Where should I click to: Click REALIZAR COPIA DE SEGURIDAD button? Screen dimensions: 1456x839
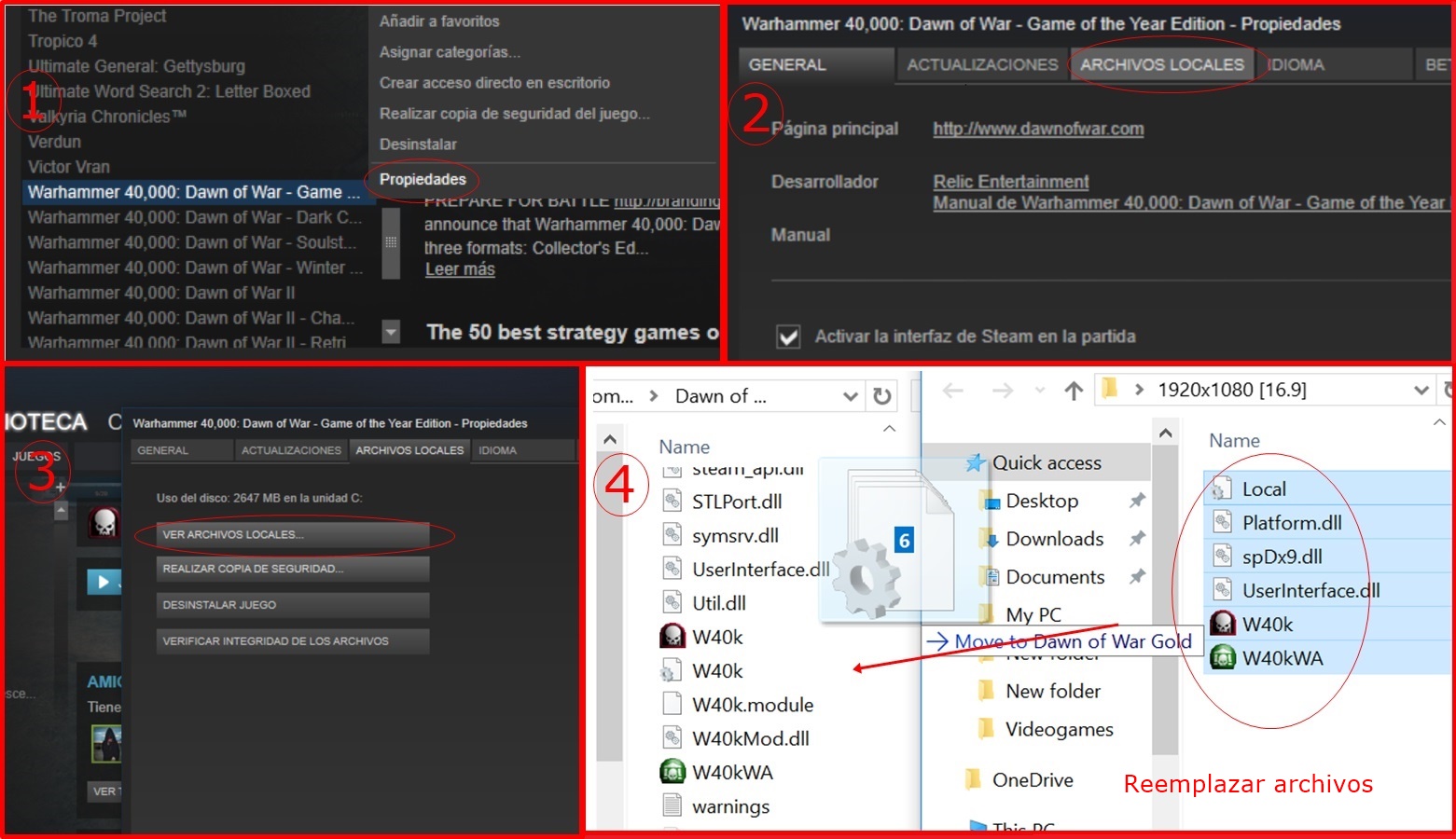point(293,569)
